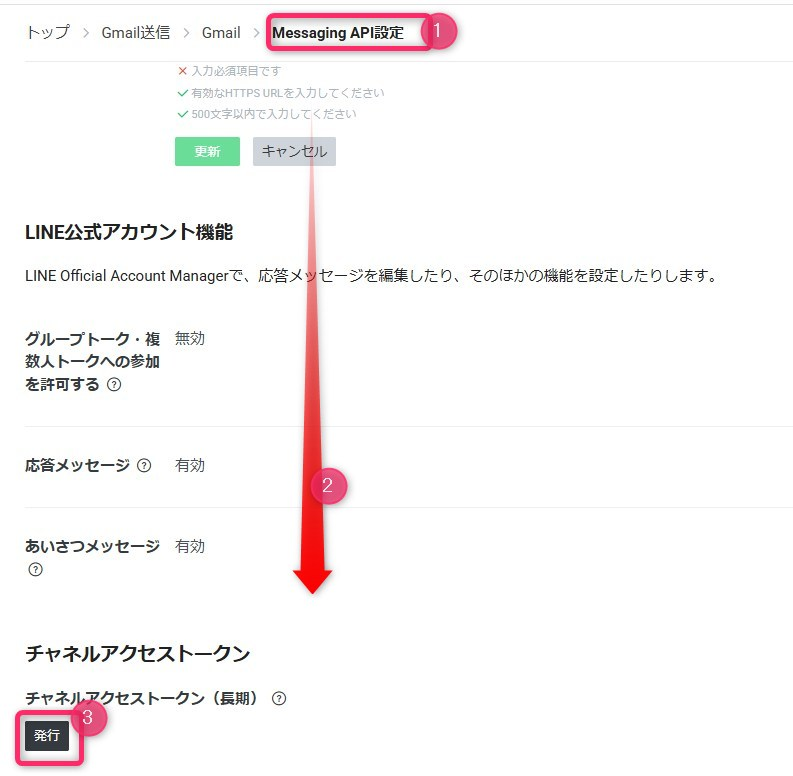The width and height of the screenshot is (793, 776).
Task: Click the キャンセル button
Action: tap(294, 151)
